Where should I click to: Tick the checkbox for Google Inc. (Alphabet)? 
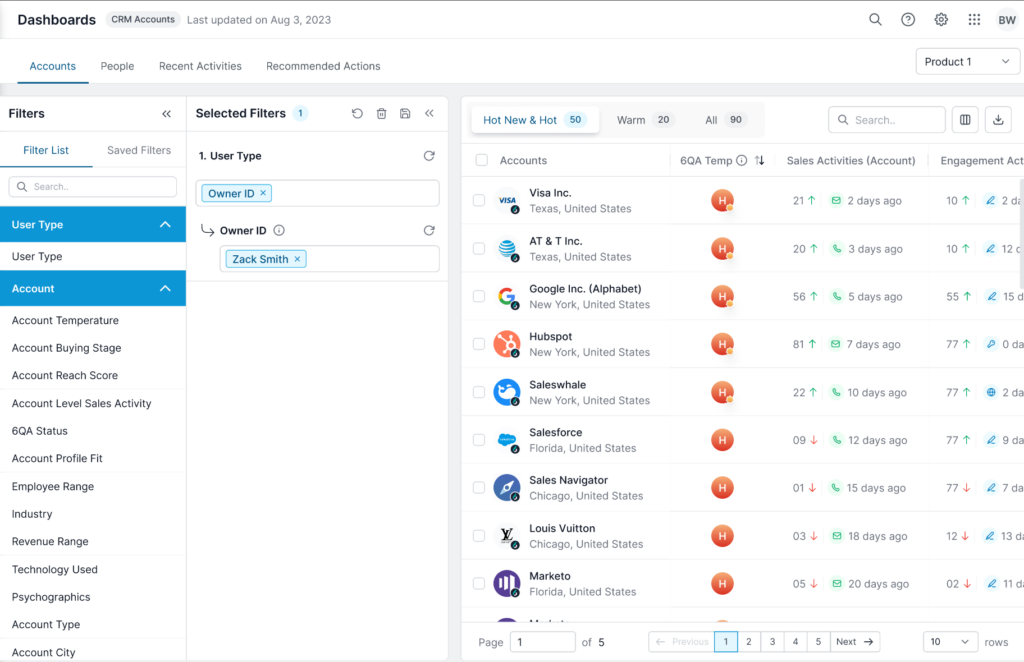point(479,296)
